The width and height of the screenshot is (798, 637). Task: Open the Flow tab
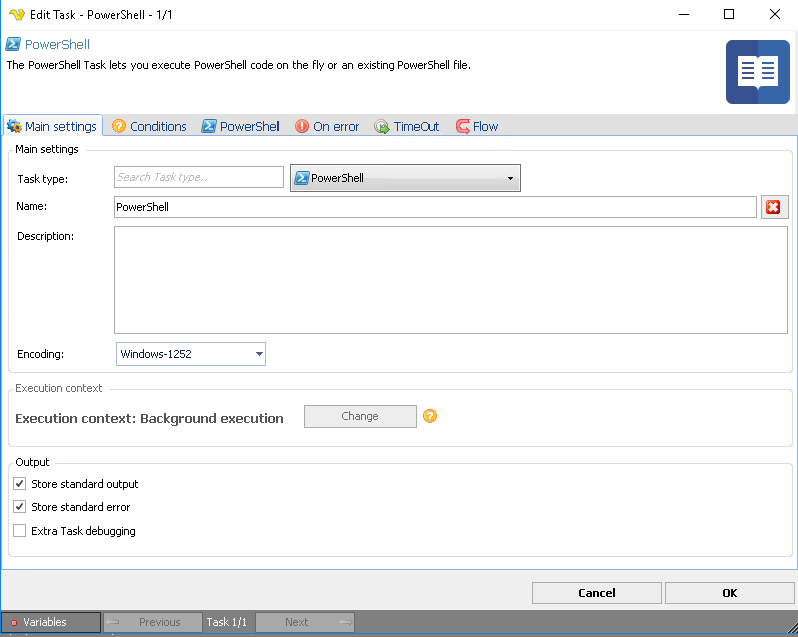pos(477,127)
